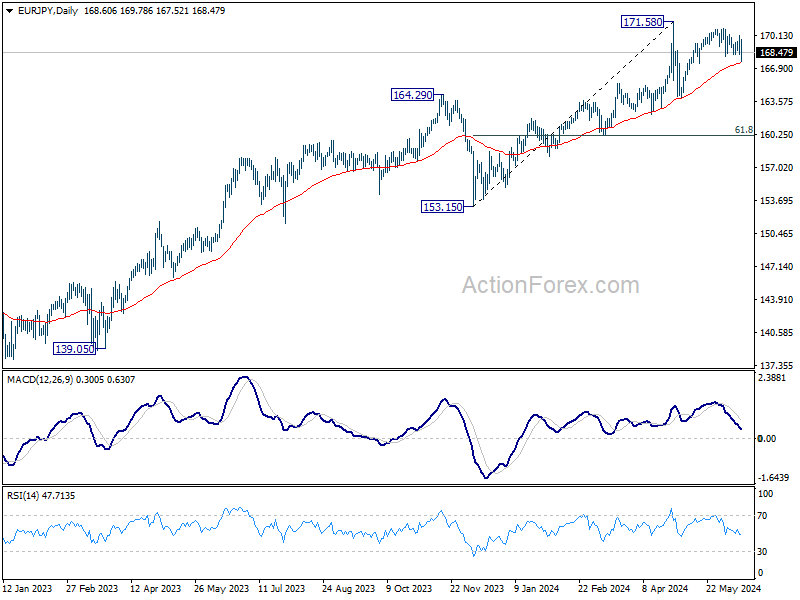Click the current price tag 168.479
800x600 pixels.
[776, 53]
